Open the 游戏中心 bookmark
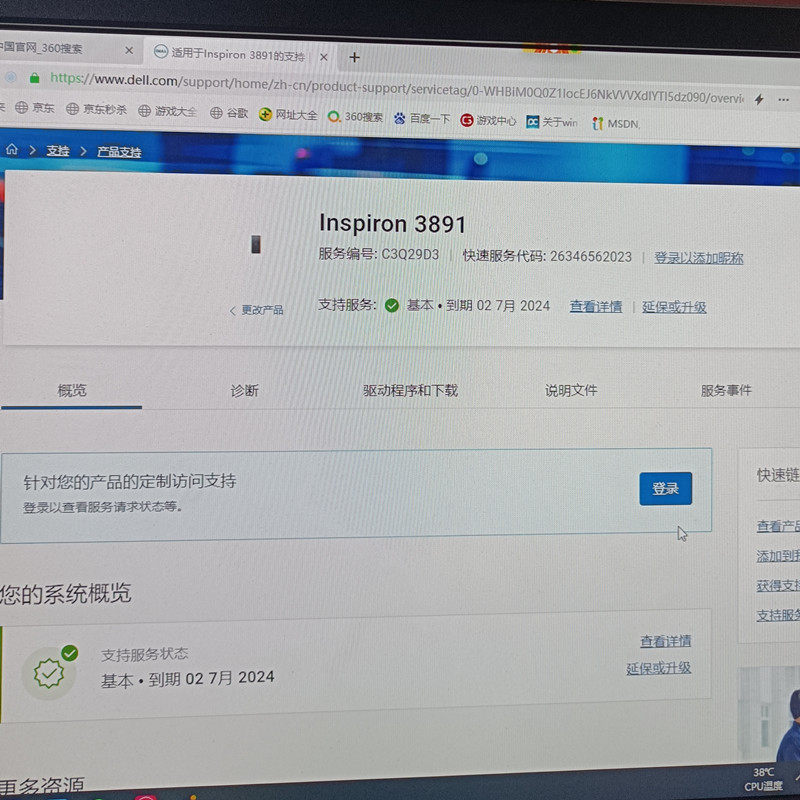 (x=488, y=121)
